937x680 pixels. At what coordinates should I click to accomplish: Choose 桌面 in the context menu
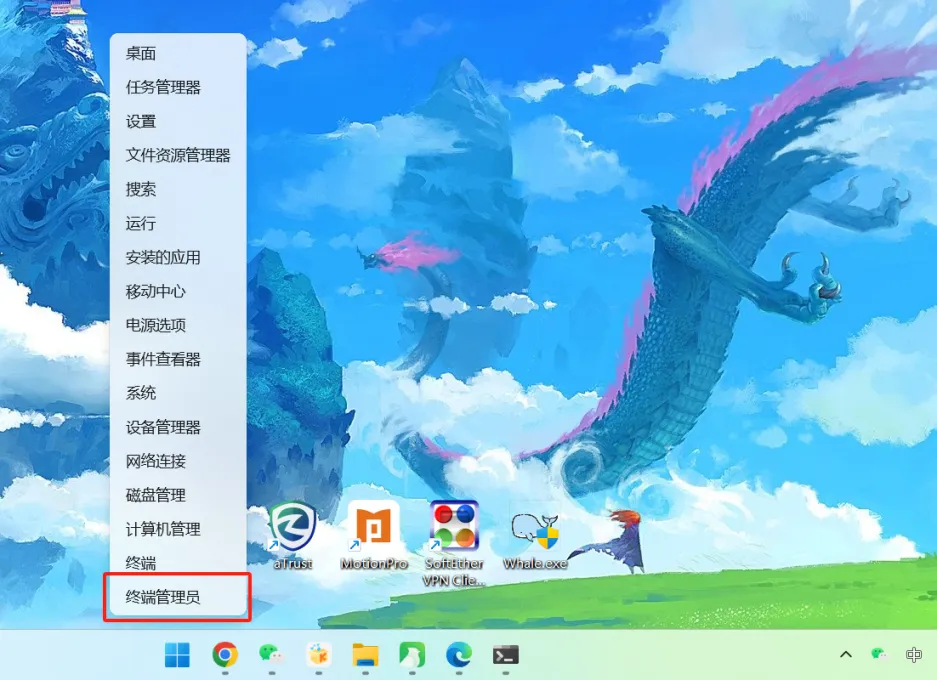click(178, 53)
